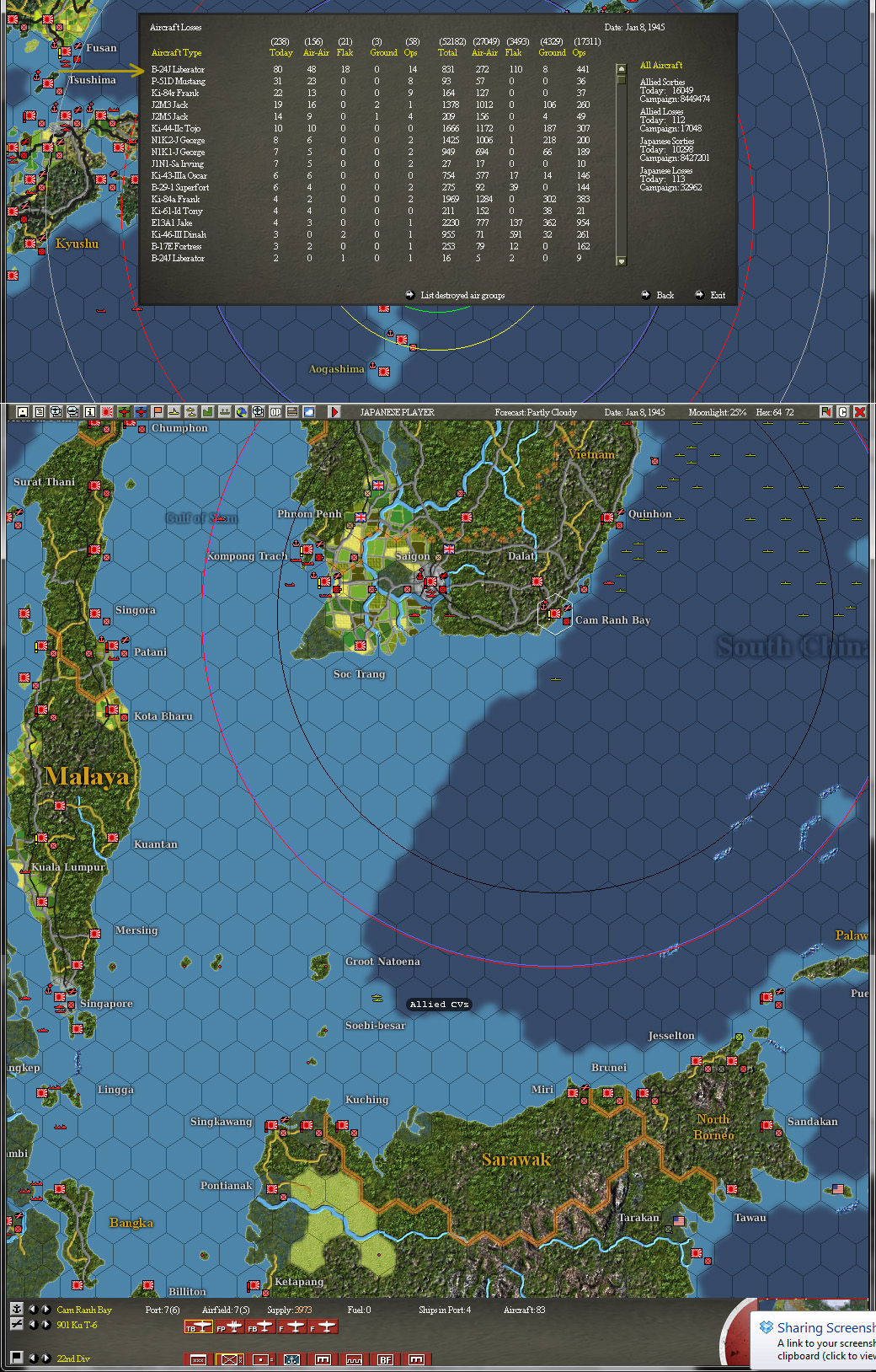Go to previous base next to Cam Ranh Bay
Screen dimensions: 876x1372
coord(33,1309)
